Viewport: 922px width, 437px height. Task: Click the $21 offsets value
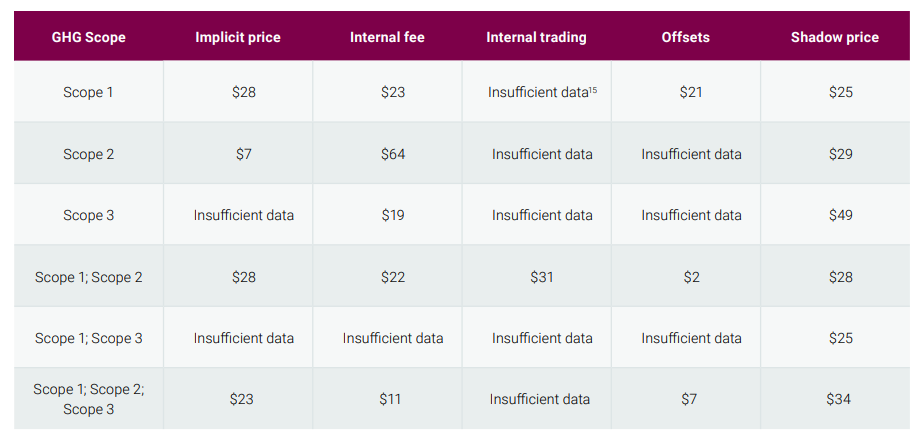point(692,92)
